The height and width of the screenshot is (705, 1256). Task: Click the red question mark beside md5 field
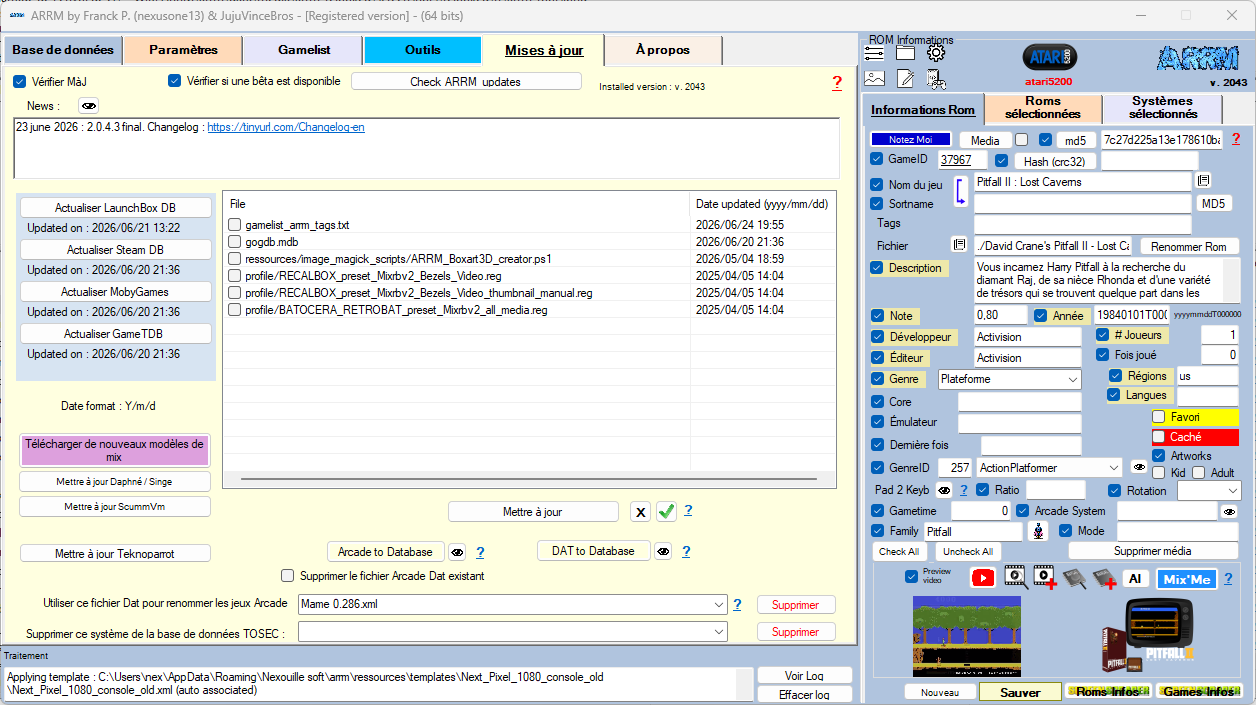1236,140
